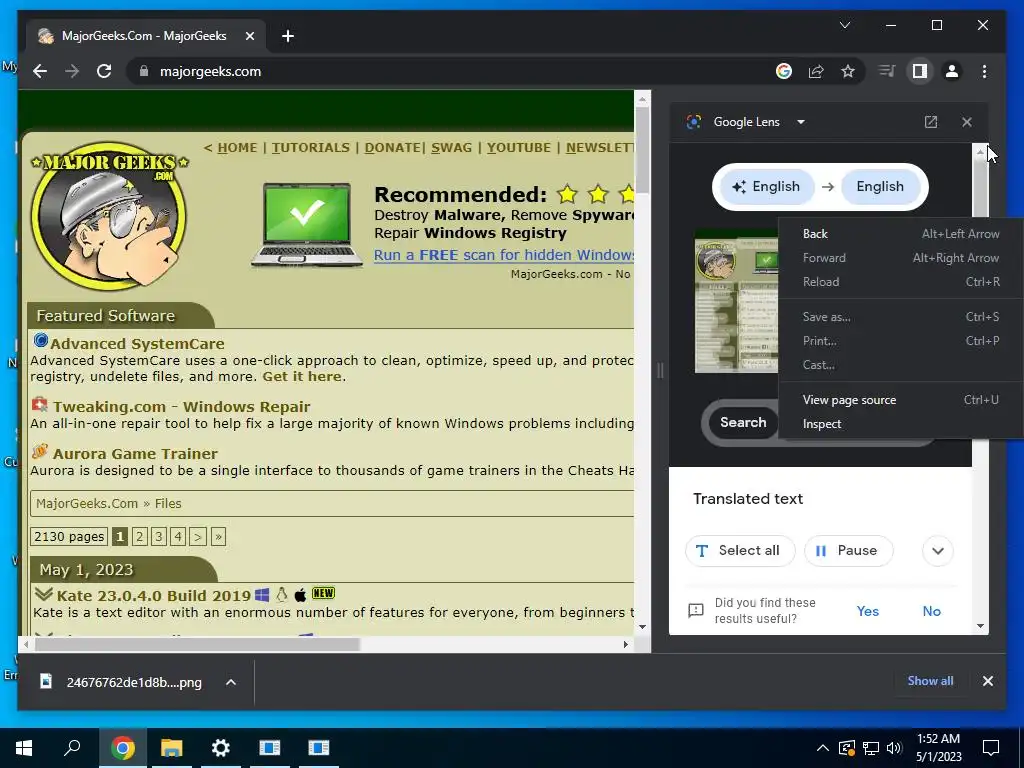Click the browser back arrow
Screen dimensions: 1024x768
pyautogui.click(x=40, y=71)
